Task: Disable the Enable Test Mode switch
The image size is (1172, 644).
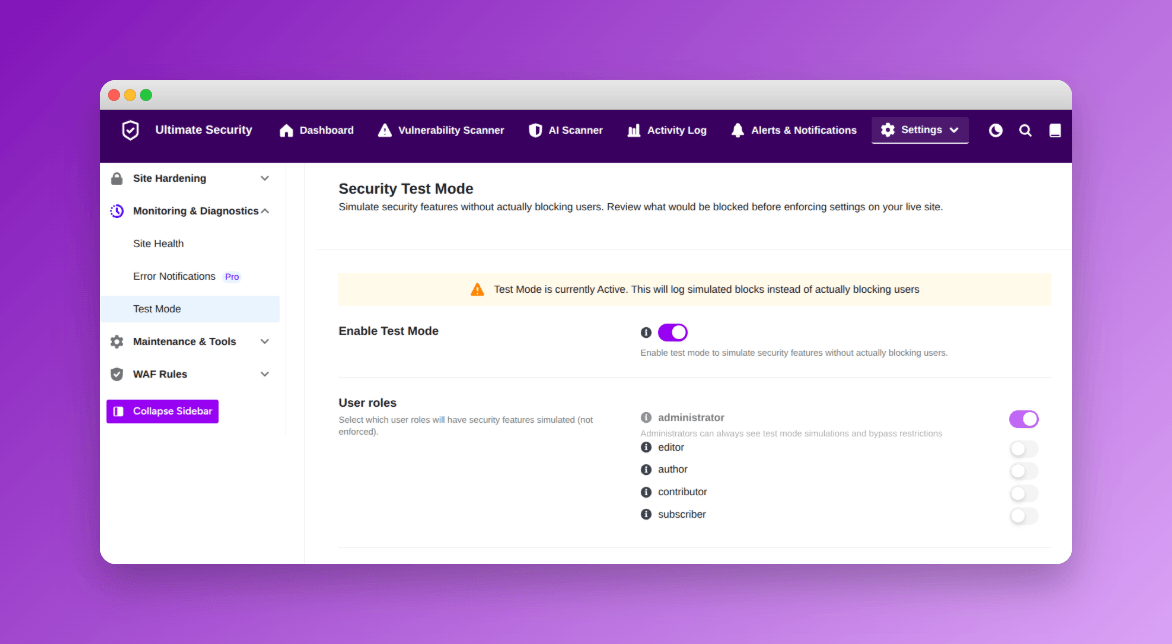Action: coord(673,332)
